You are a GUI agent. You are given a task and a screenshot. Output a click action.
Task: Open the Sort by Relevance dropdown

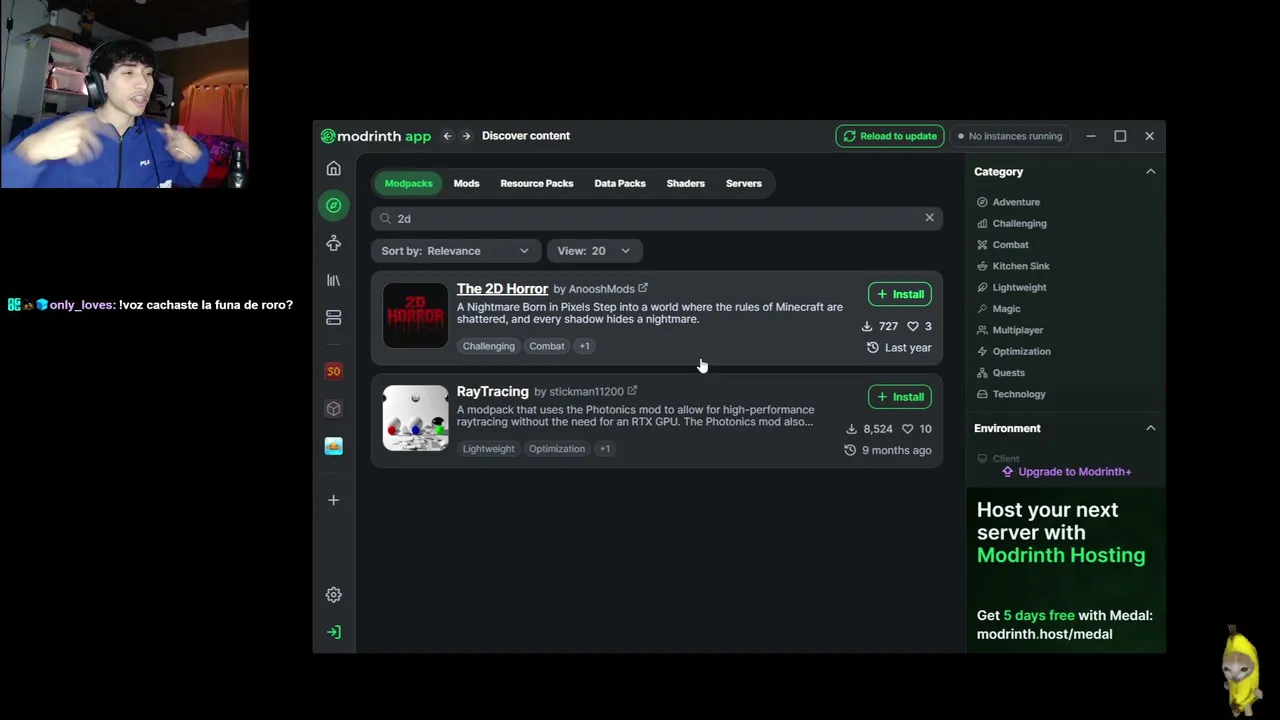click(456, 251)
